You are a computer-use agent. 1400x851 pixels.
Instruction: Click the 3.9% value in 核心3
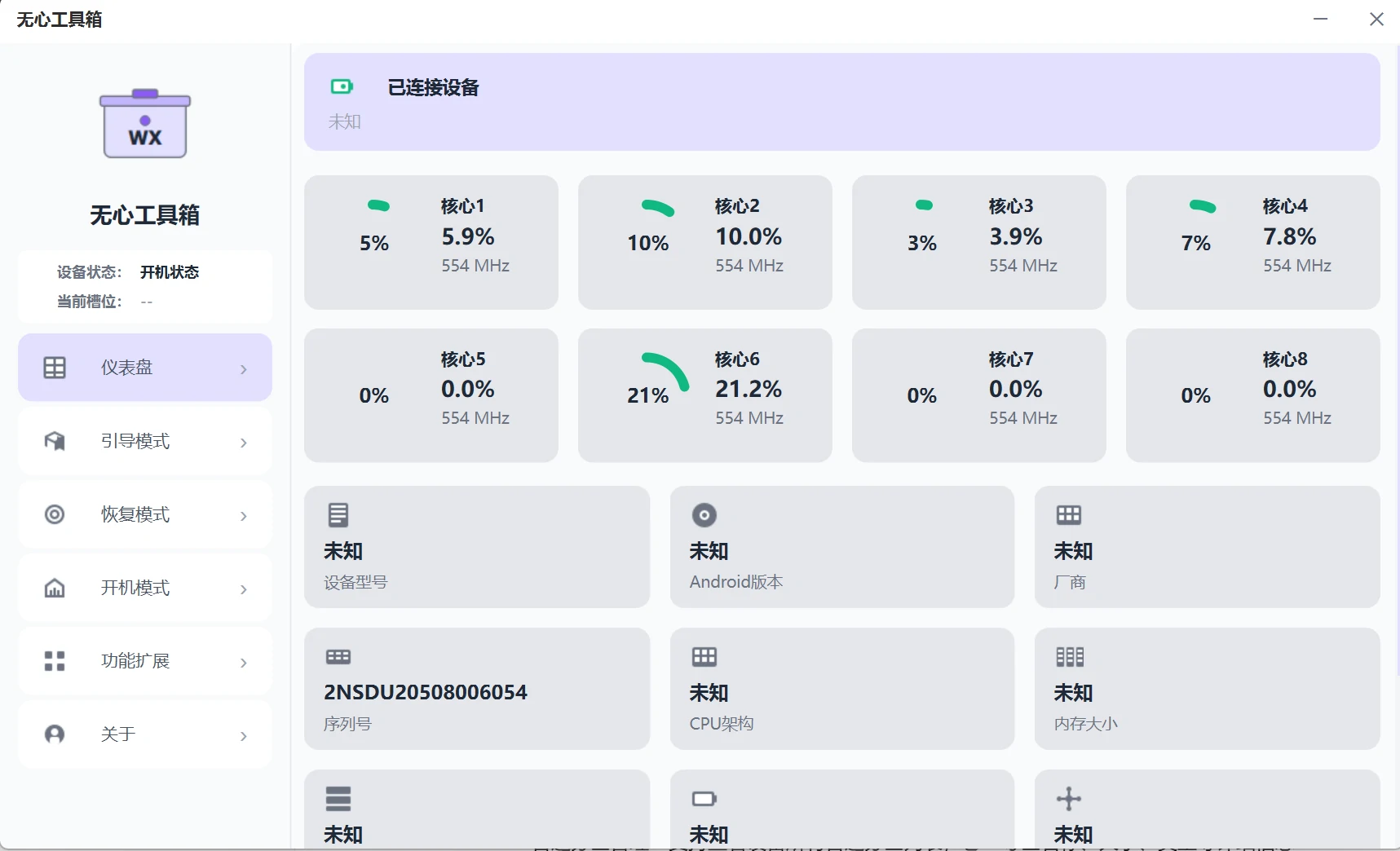click(1015, 236)
